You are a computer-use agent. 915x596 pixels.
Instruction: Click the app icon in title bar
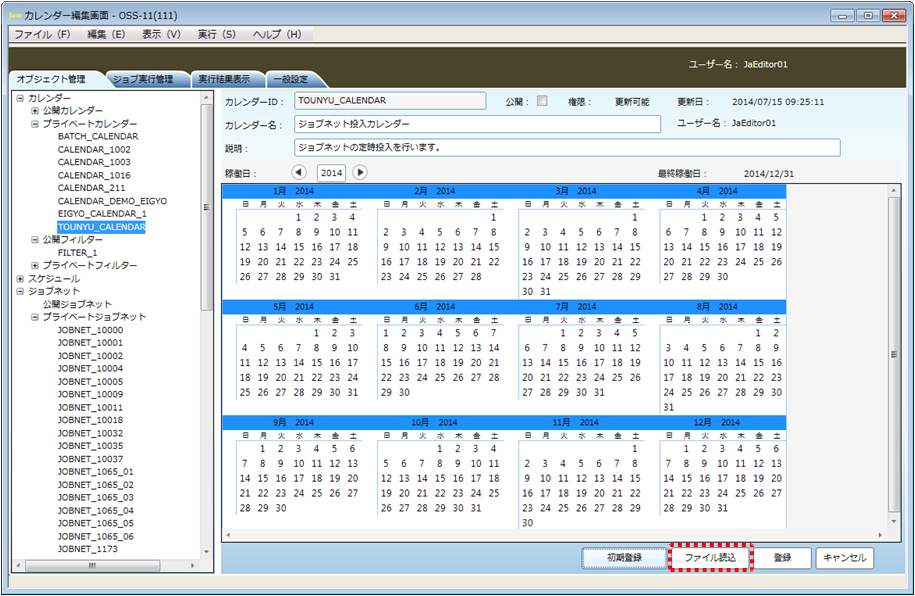[14, 15]
